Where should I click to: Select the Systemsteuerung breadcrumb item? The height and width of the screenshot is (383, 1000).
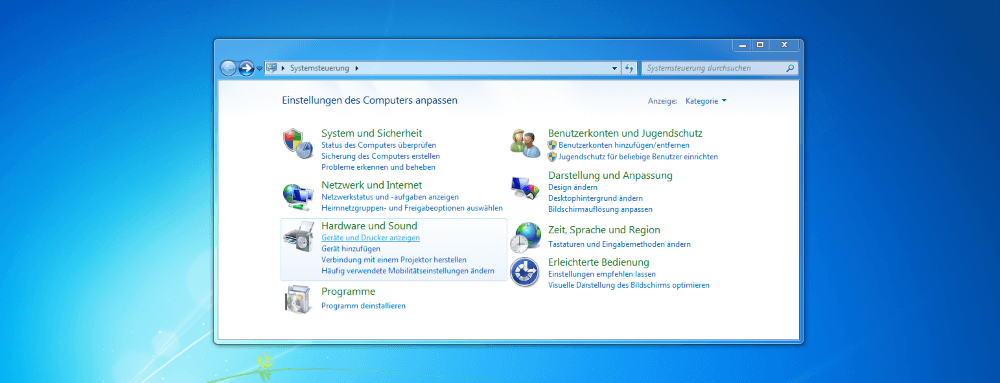coord(320,68)
